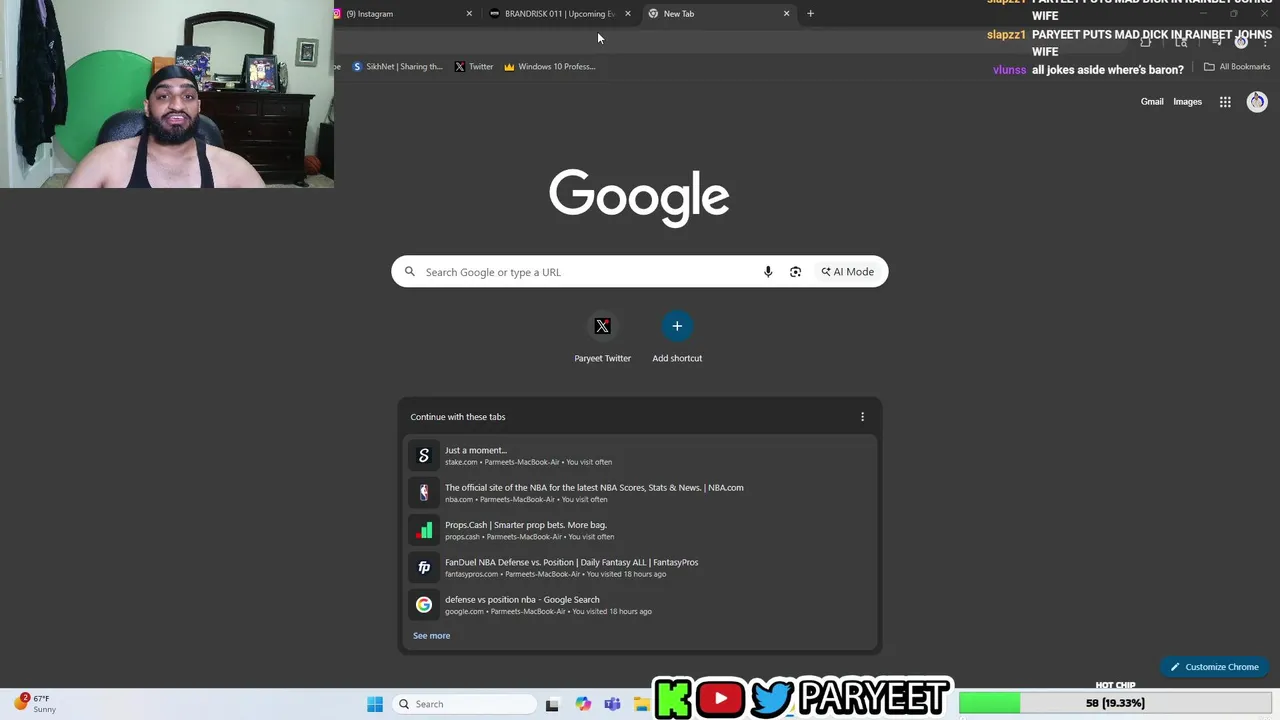Expand the All Bookmarks folder
The image size is (1280, 720).
click(1237, 67)
